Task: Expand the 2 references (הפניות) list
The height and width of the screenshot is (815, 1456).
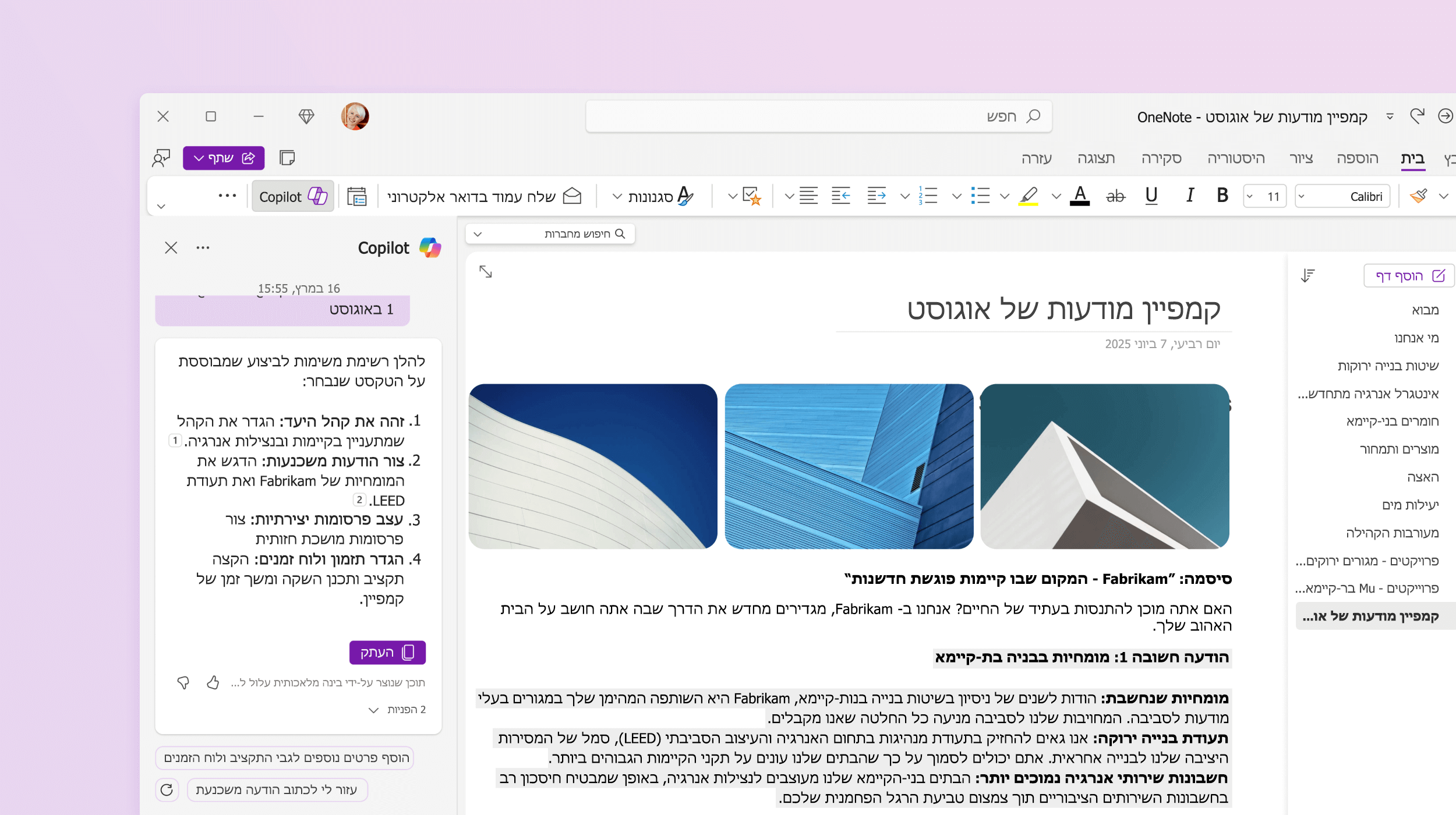Action: click(397, 710)
